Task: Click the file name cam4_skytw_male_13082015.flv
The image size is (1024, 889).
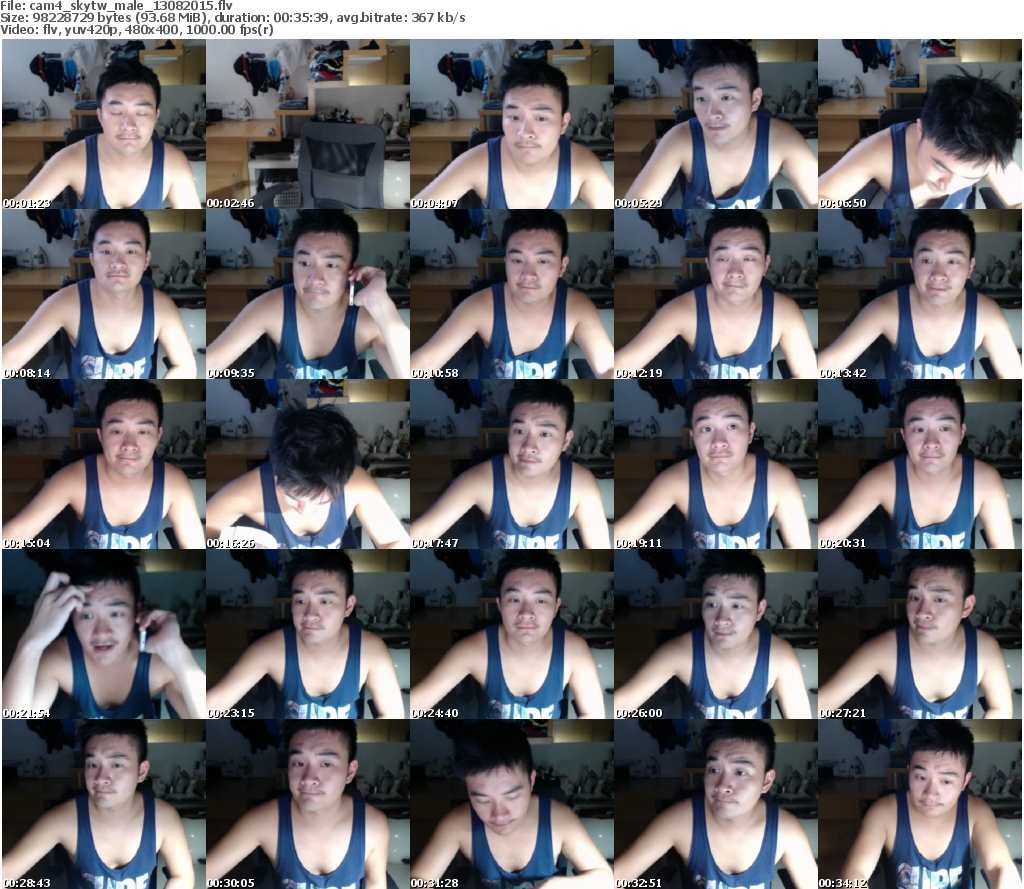Action: point(131,6)
